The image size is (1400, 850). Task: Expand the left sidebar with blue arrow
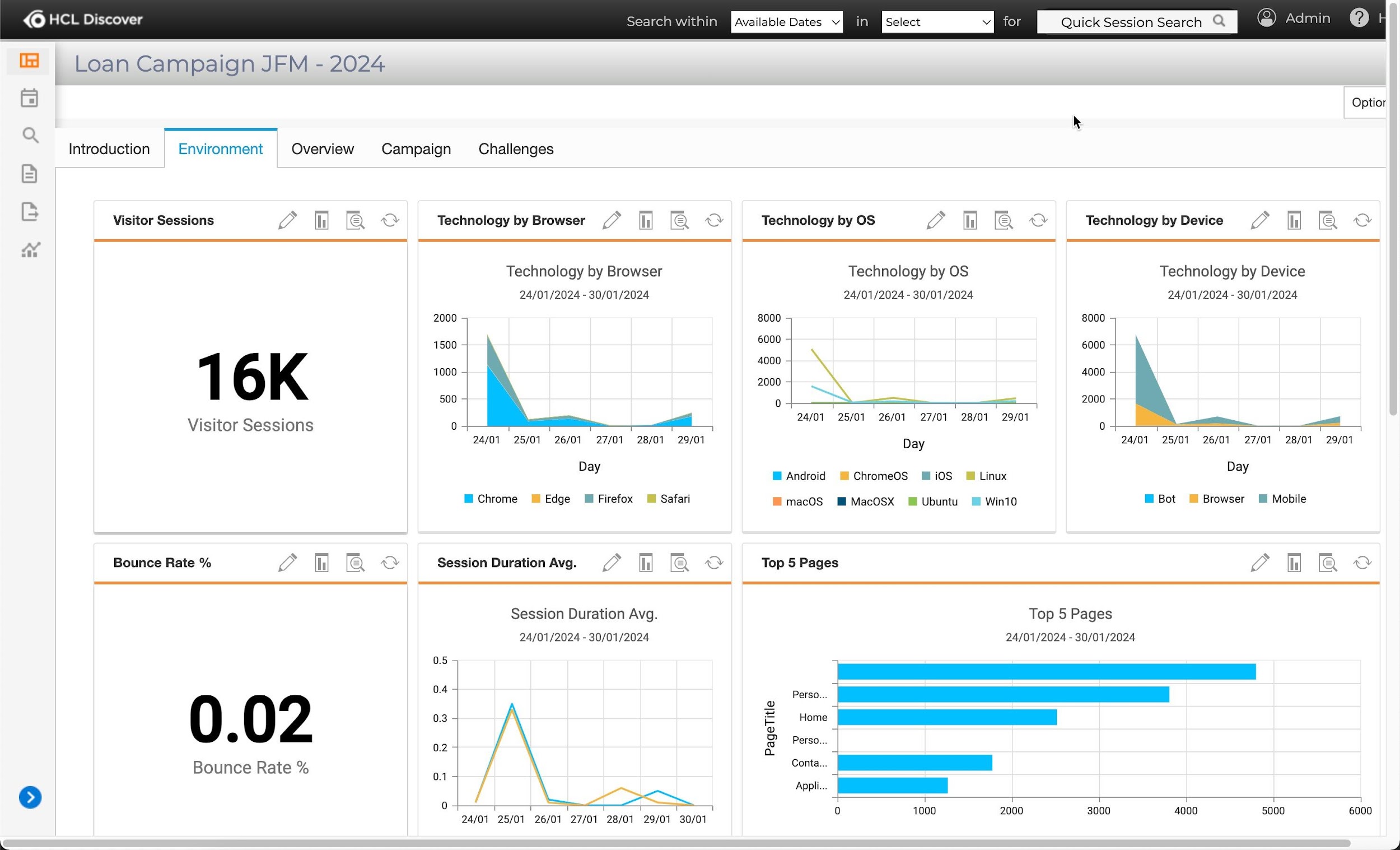pos(30,797)
